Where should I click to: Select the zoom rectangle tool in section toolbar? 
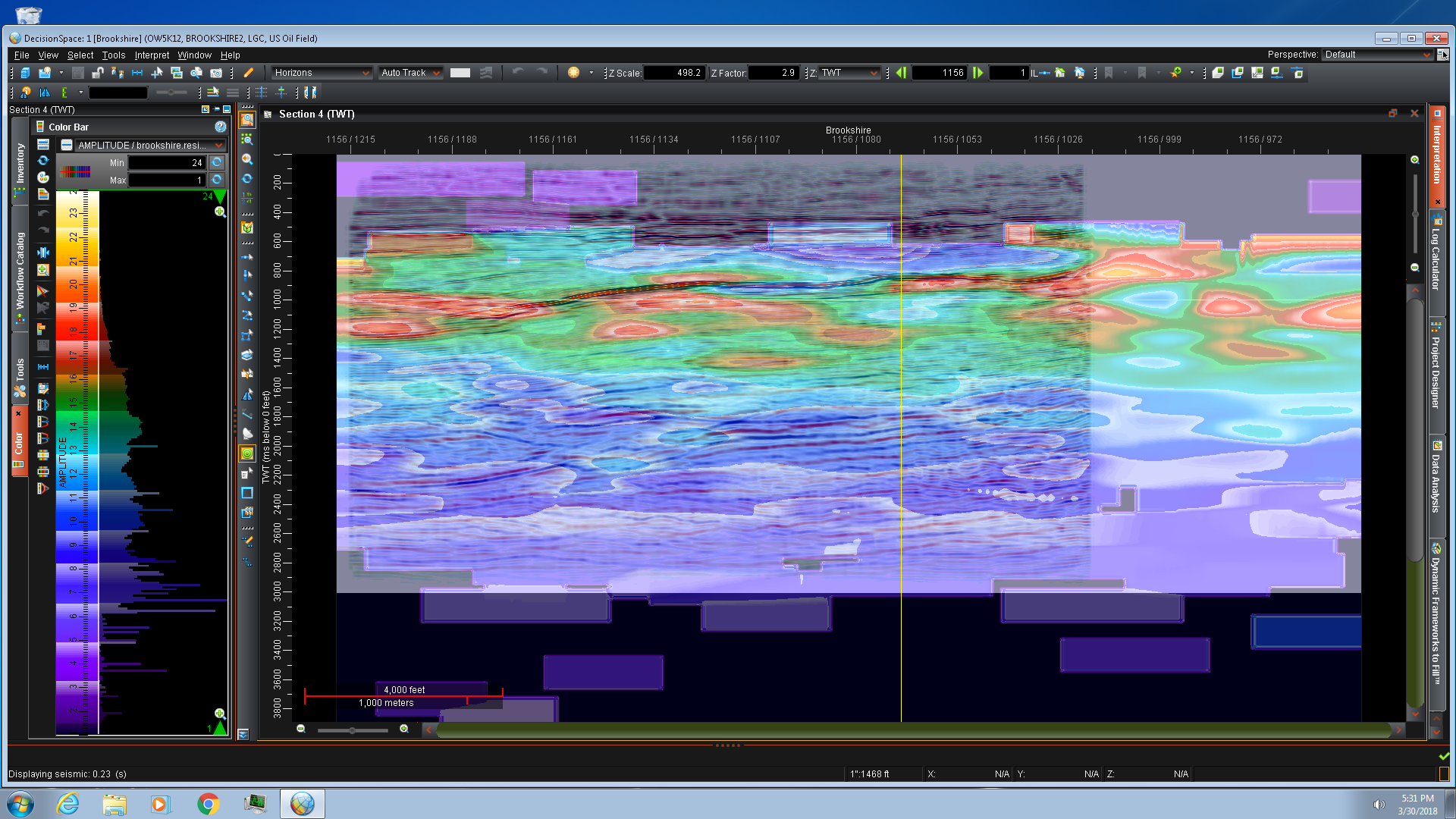[x=247, y=120]
